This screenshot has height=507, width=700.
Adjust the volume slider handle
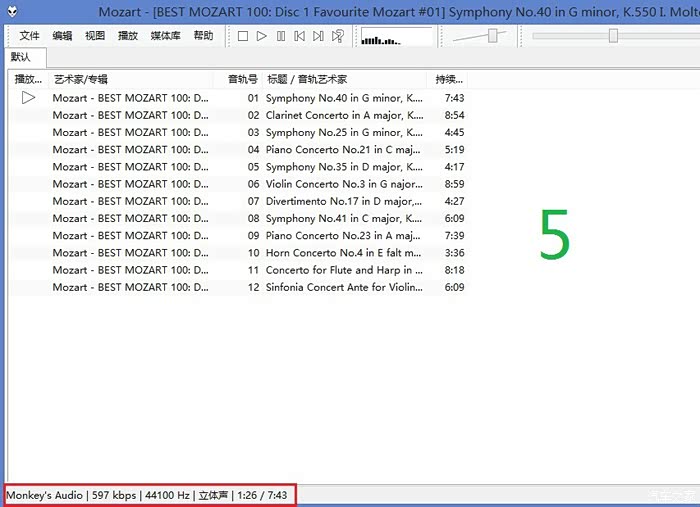click(492, 36)
